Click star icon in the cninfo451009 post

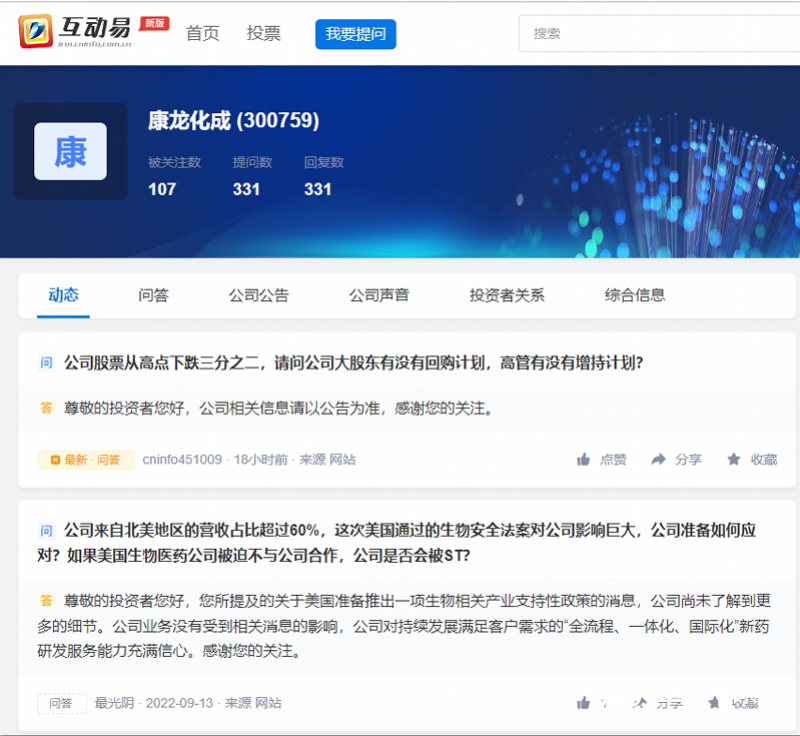[734, 460]
